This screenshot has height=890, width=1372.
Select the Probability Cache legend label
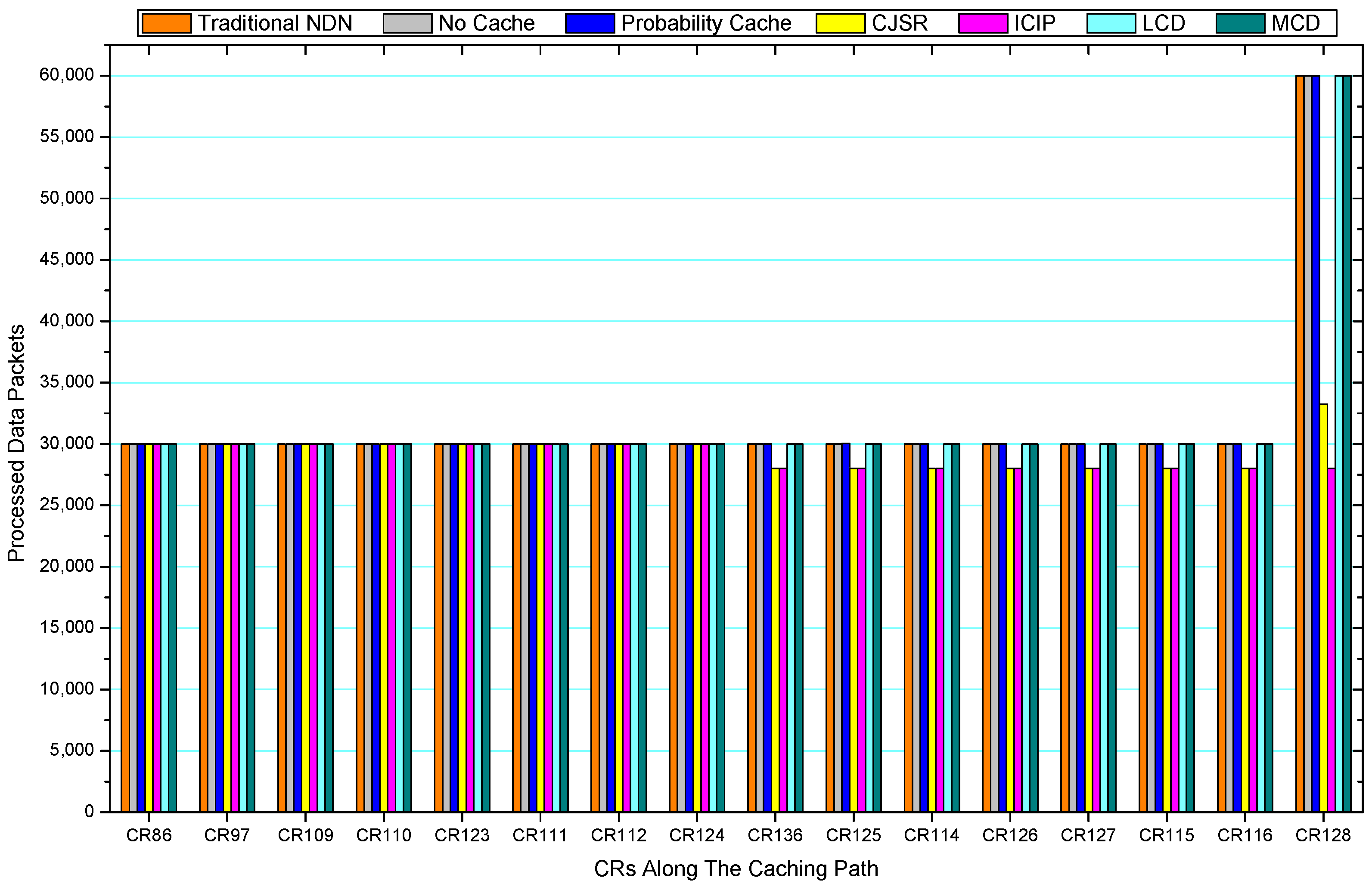tap(706, 24)
